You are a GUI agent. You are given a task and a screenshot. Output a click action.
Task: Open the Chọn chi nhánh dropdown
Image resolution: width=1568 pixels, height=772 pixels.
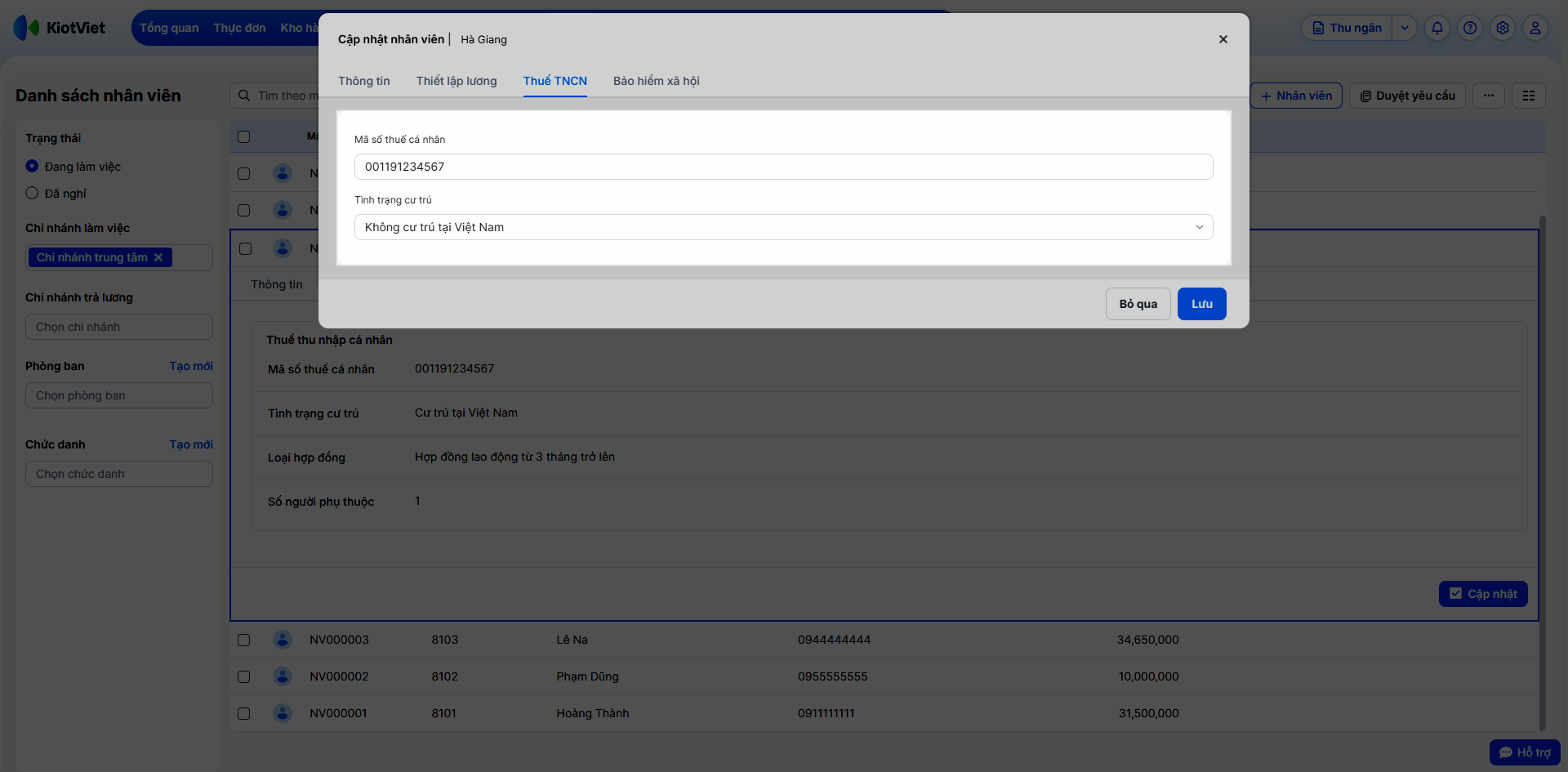(x=119, y=327)
